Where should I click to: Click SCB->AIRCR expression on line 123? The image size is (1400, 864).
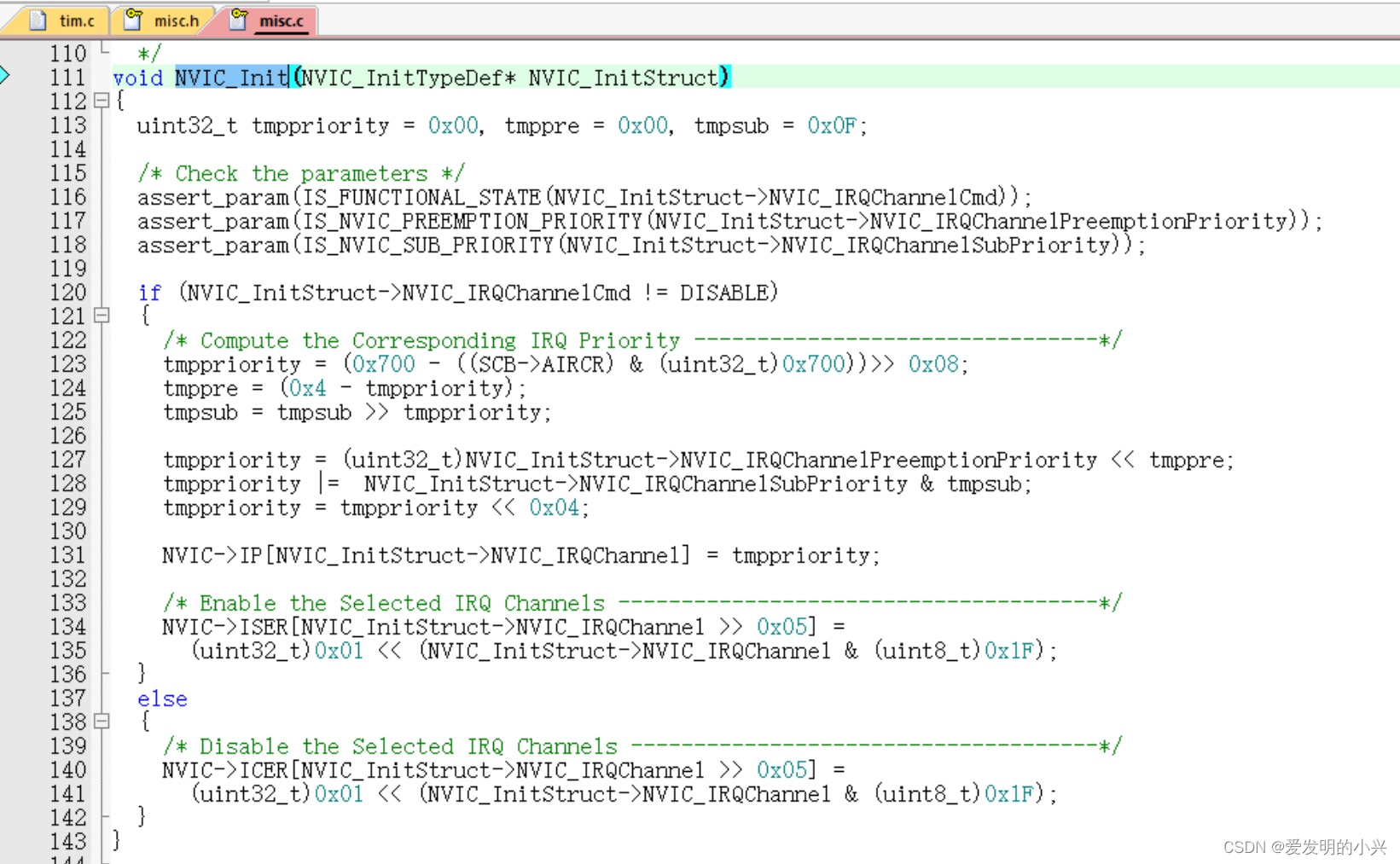coord(541,364)
